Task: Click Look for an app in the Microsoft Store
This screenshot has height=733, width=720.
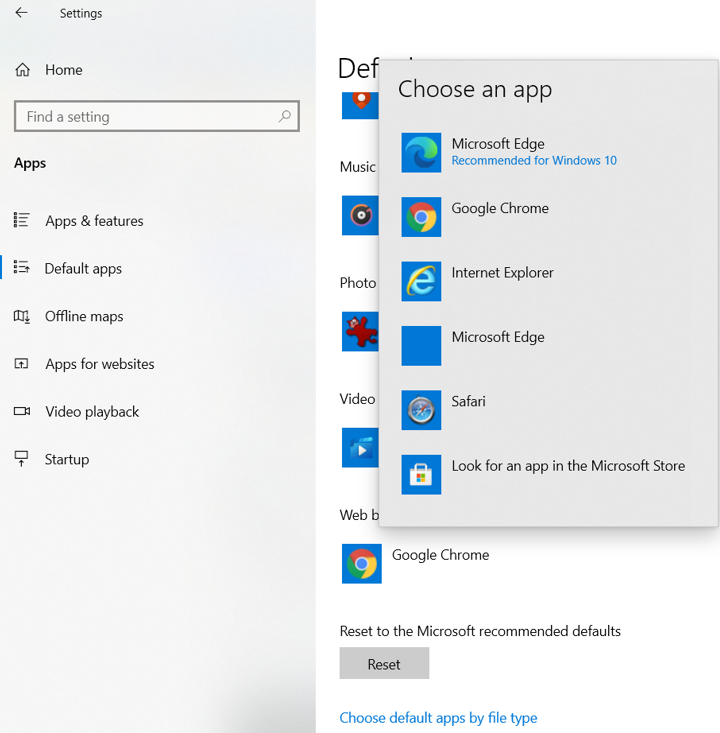Action: pyautogui.click(x=568, y=466)
